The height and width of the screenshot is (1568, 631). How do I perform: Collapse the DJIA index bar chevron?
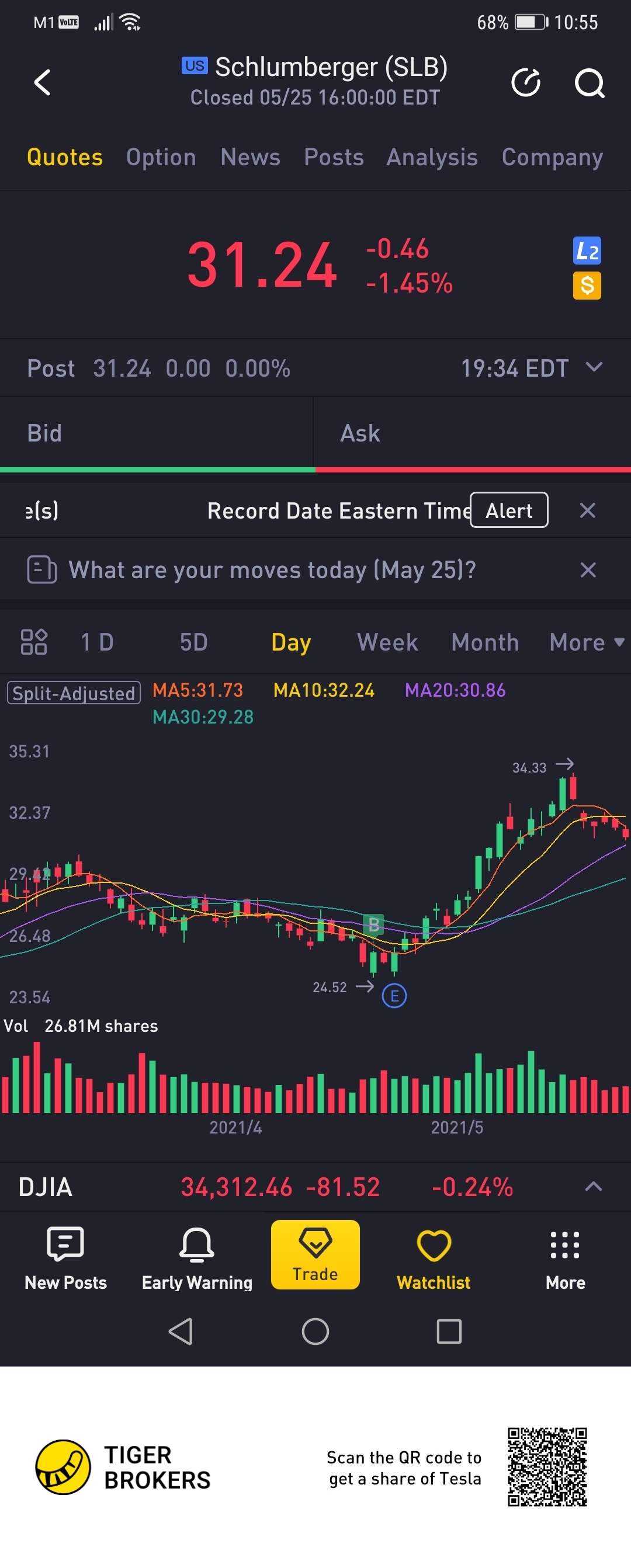[593, 1186]
